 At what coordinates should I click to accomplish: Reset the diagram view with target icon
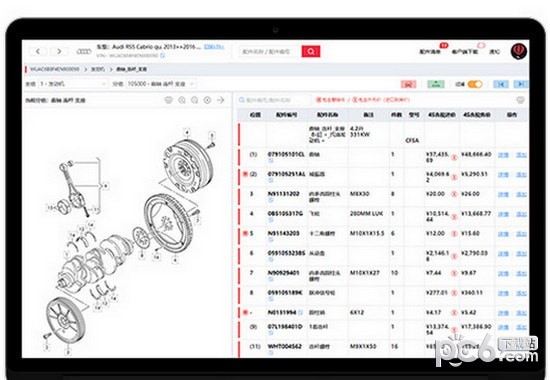point(207,100)
